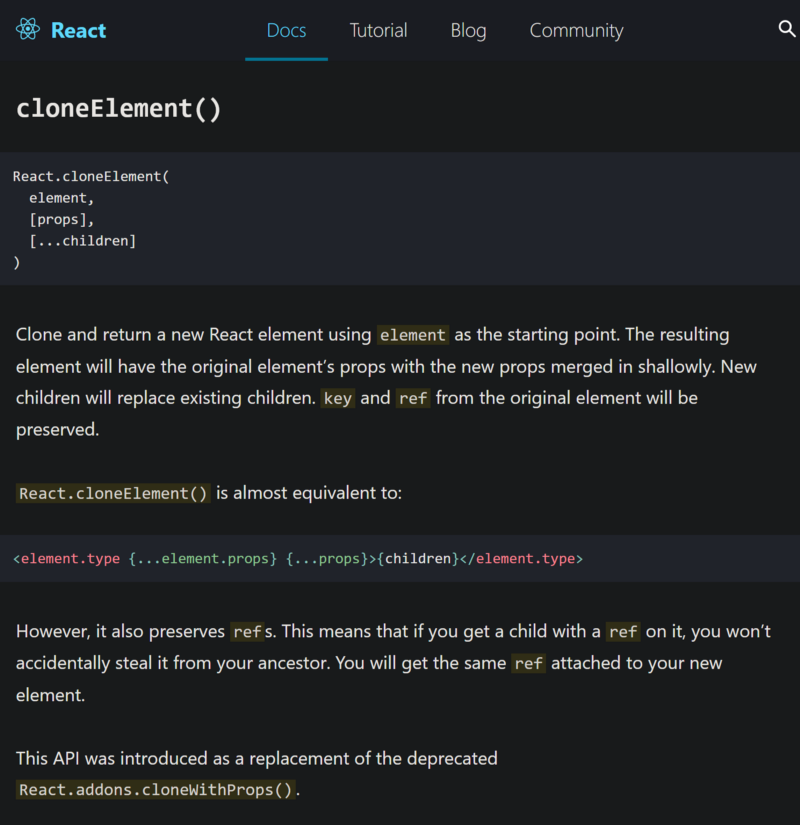Click the closing '</element.type>' JSX tag
The height and width of the screenshot is (825, 800).
point(521,559)
